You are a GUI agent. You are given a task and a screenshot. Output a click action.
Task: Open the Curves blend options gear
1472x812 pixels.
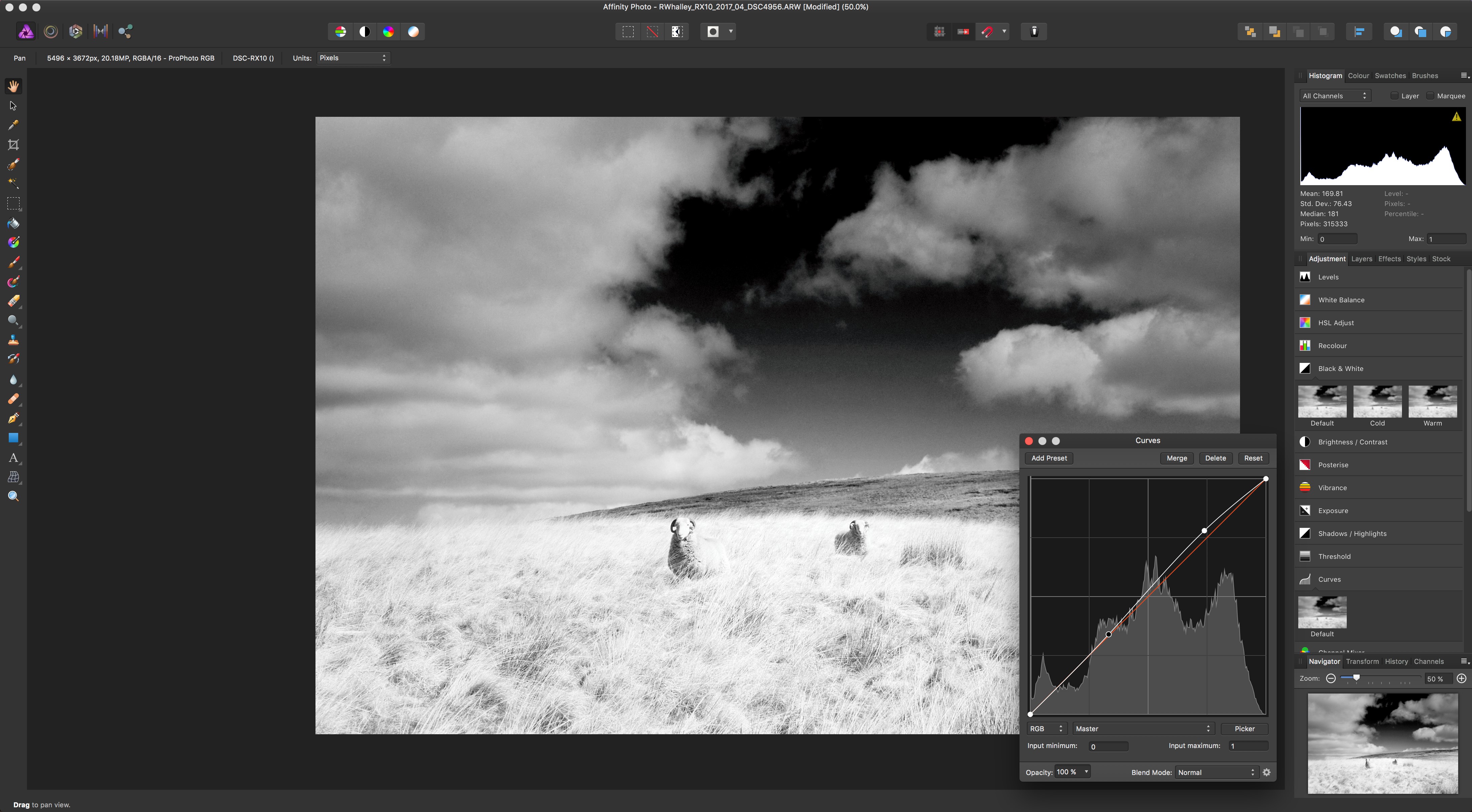pyautogui.click(x=1266, y=772)
